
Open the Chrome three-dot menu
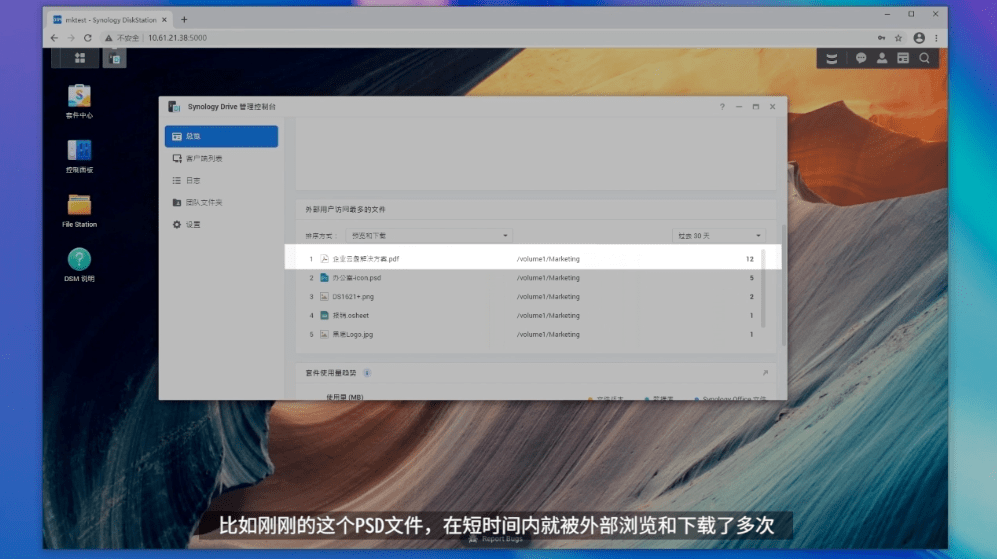tap(937, 38)
